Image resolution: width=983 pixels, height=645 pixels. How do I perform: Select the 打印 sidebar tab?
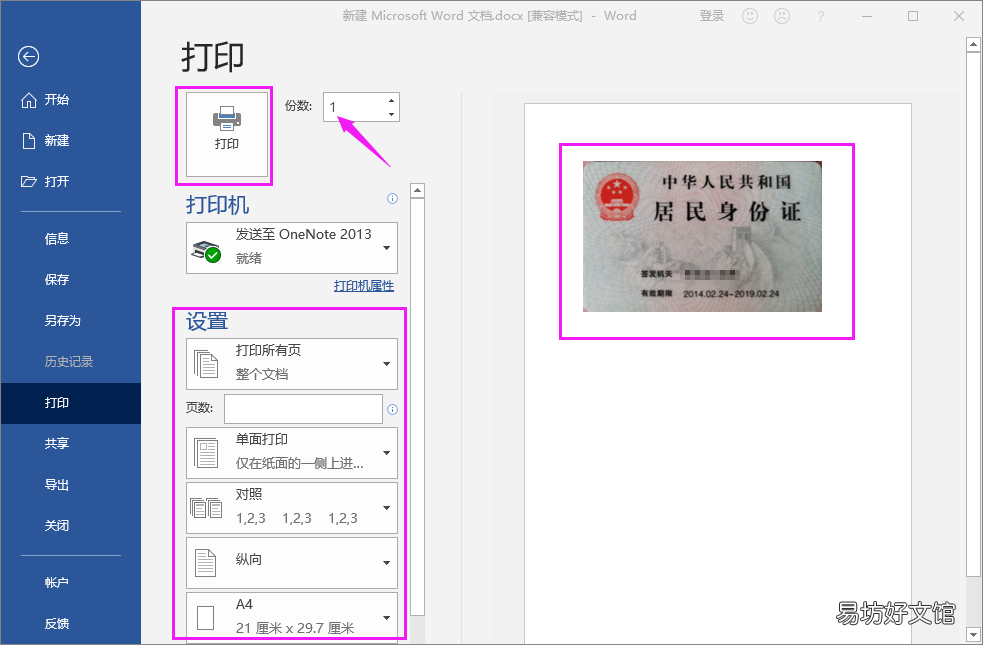70,403
